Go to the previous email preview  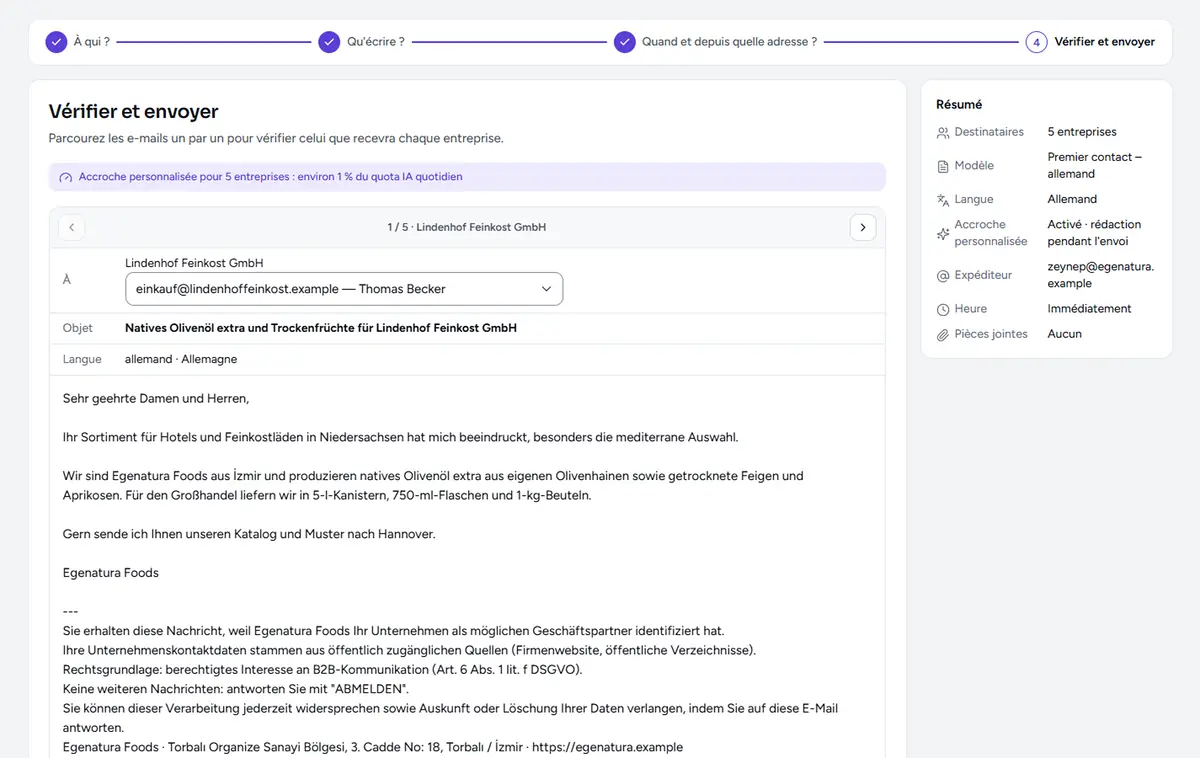tap(71, 227)
